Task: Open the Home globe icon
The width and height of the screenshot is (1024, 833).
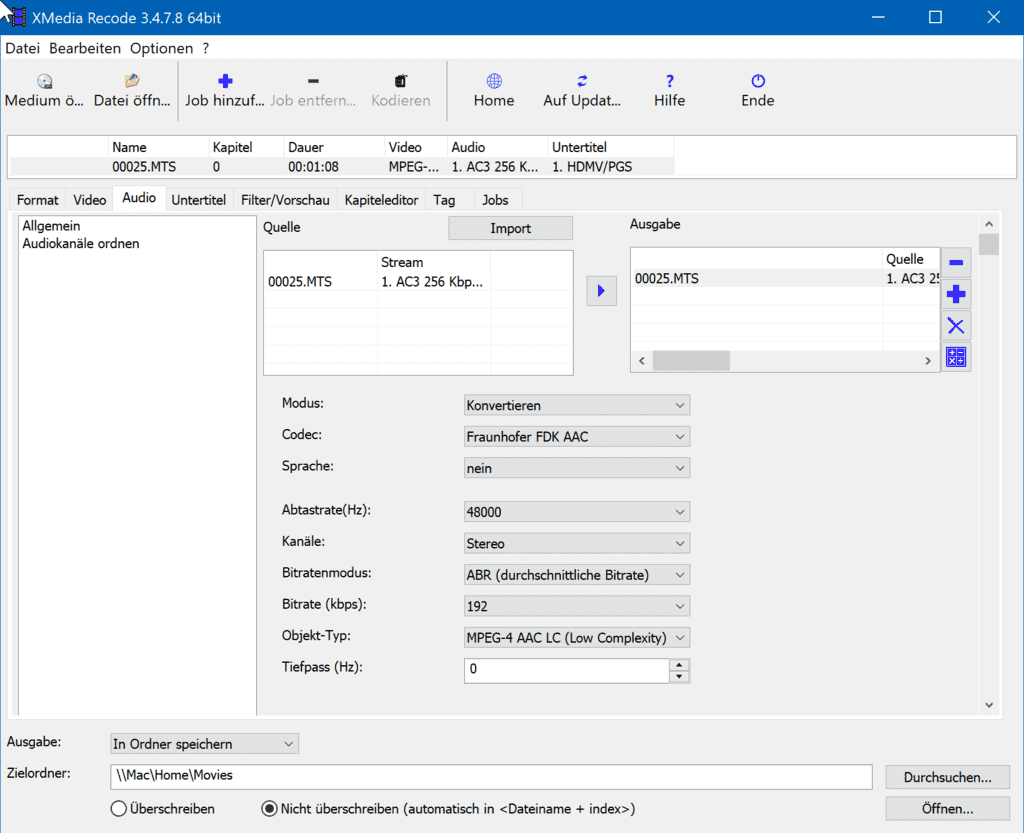Action: click(494, 82)
